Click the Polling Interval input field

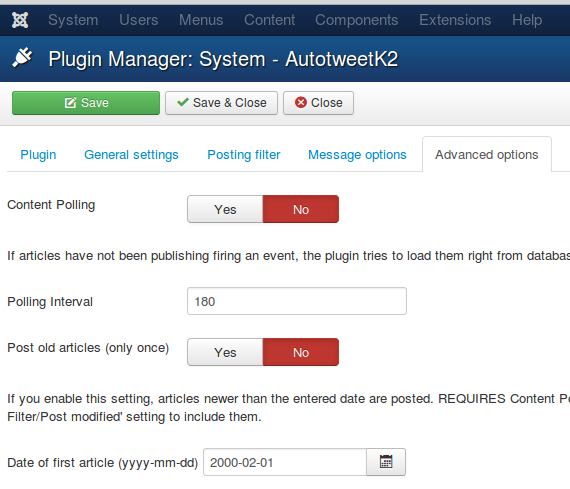pos(297,301)
